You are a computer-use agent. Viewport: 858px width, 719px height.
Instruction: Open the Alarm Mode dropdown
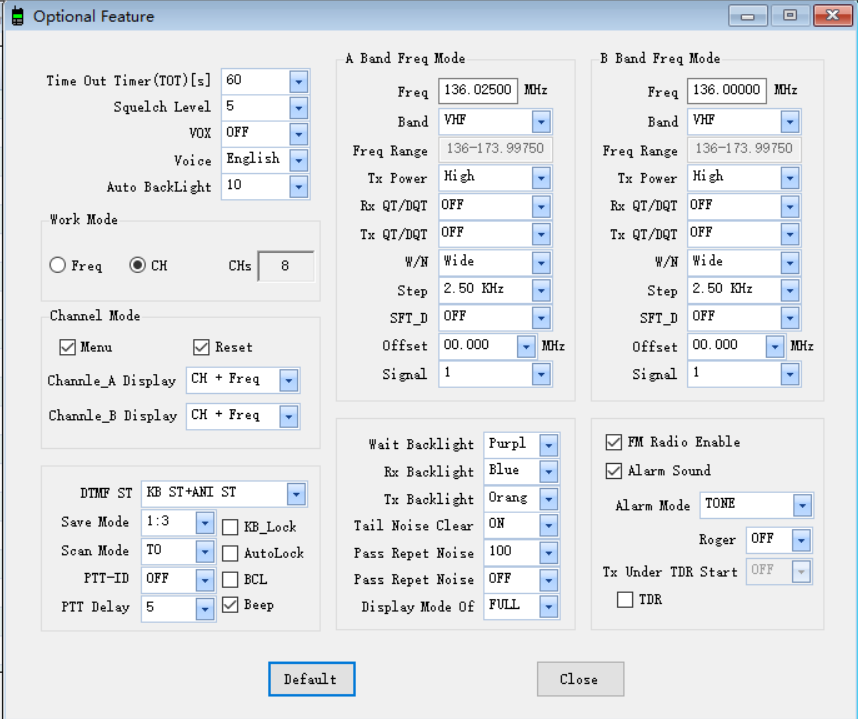(802, 505)
